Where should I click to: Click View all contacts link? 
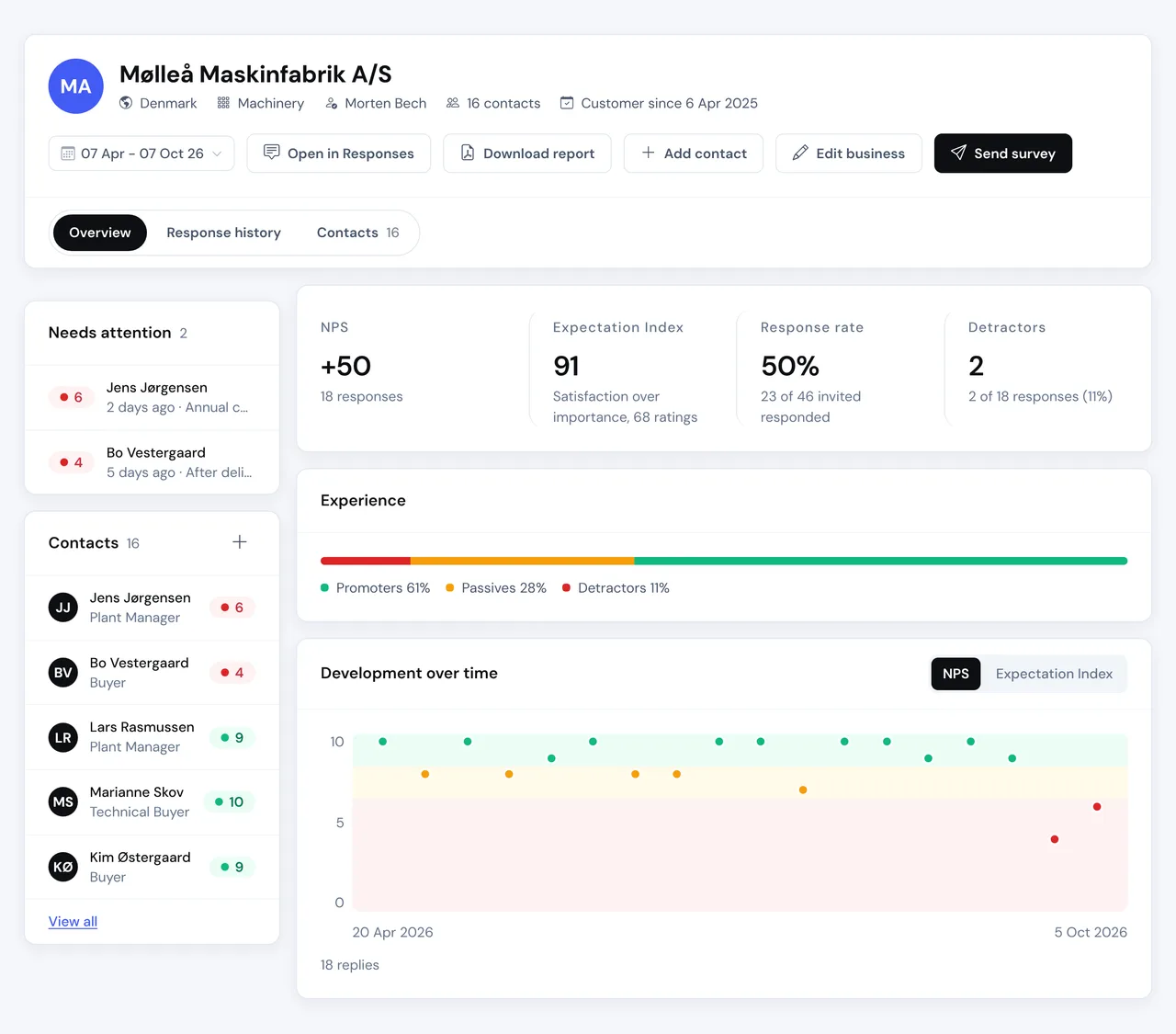tap(73, 921)
